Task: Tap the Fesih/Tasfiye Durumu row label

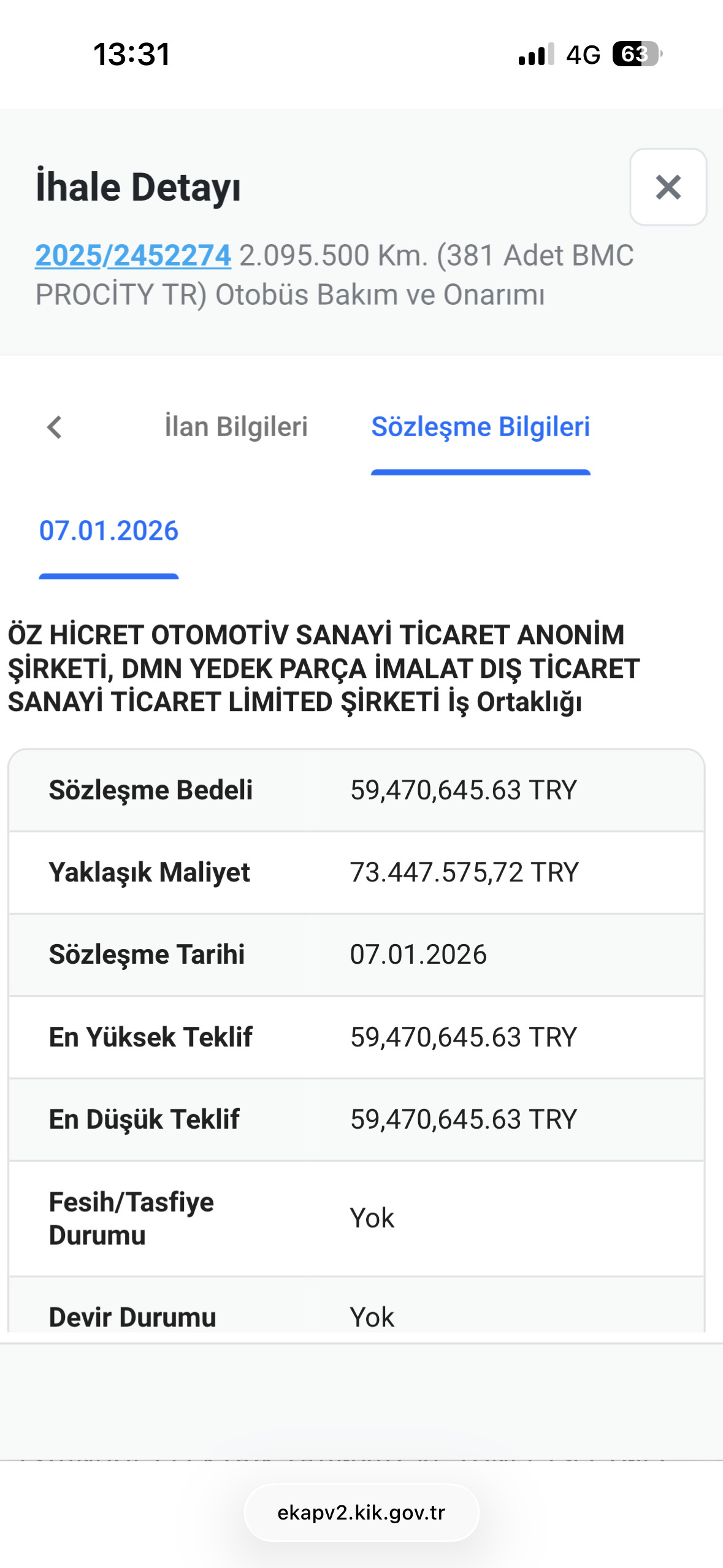Action: tap(131, 1218)
